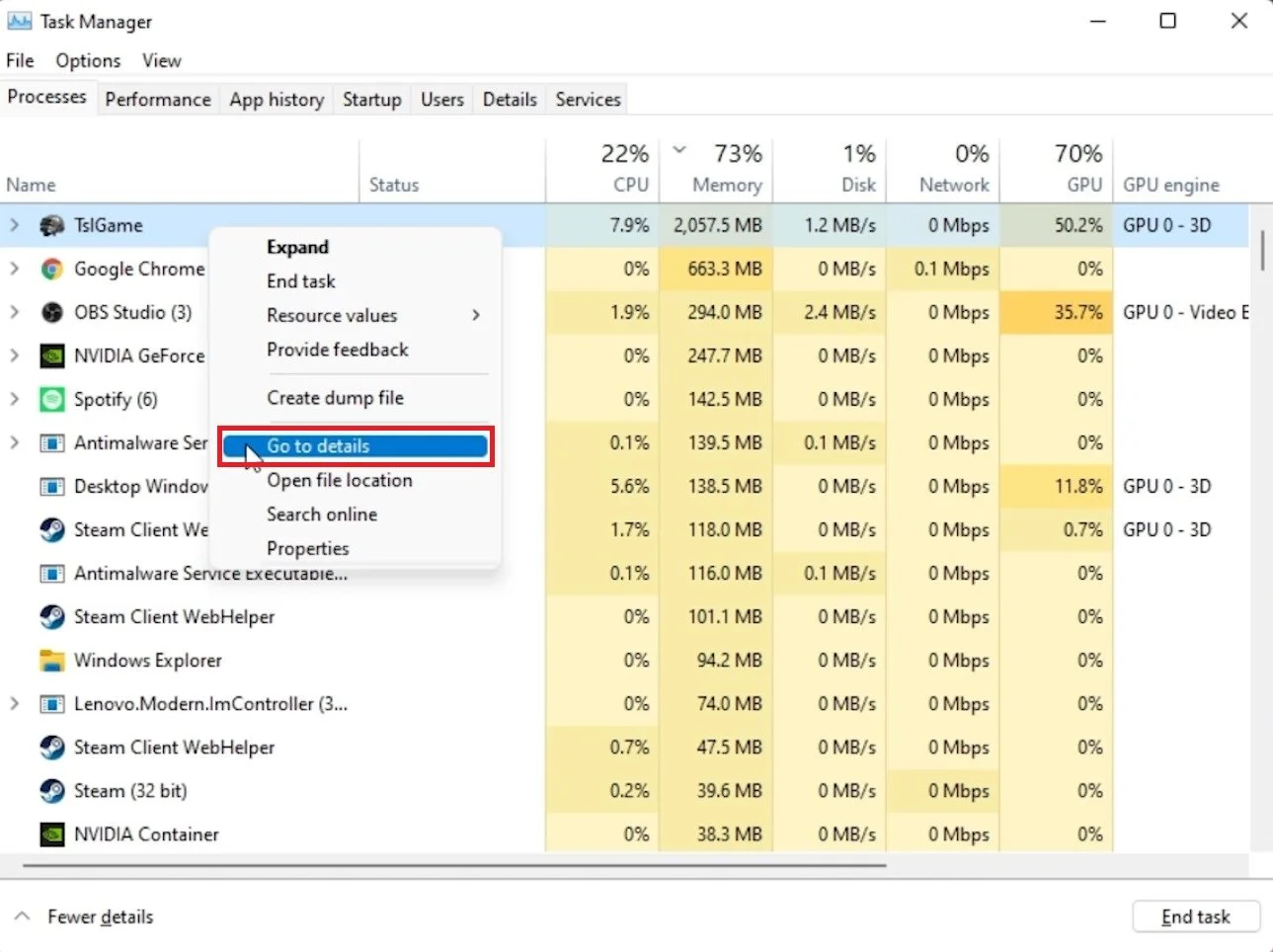This screenshot has height=952, width=1273.
Task: Sort by the Network column header
Action: pos(943,170)
